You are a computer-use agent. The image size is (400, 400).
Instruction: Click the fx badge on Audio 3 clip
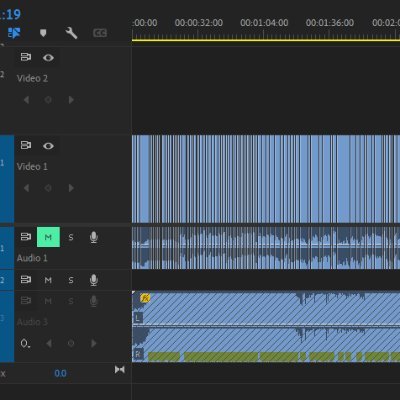click(145, 298)
